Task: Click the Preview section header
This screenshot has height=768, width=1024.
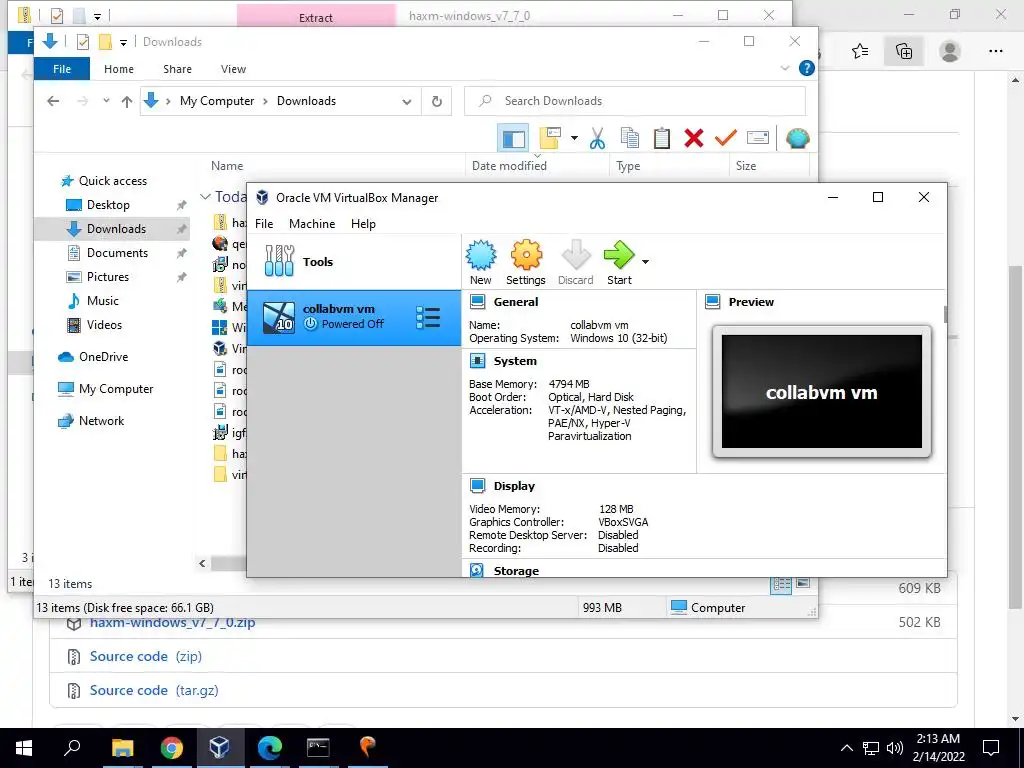Action: pyautogui.click(x=751, y=302)
